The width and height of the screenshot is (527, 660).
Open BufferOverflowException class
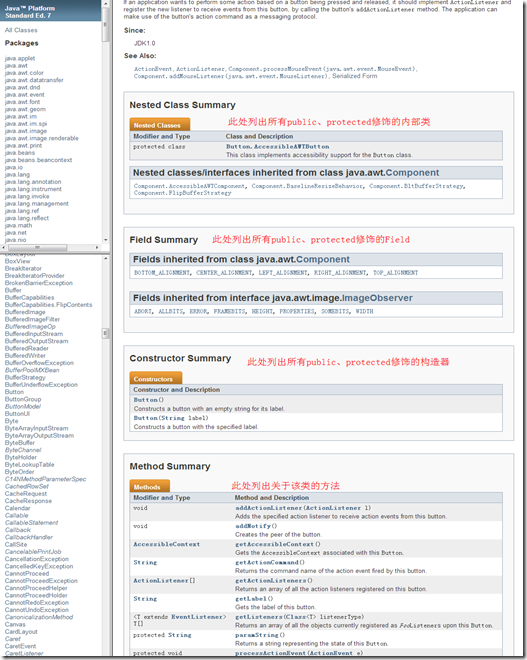(39, 363)
